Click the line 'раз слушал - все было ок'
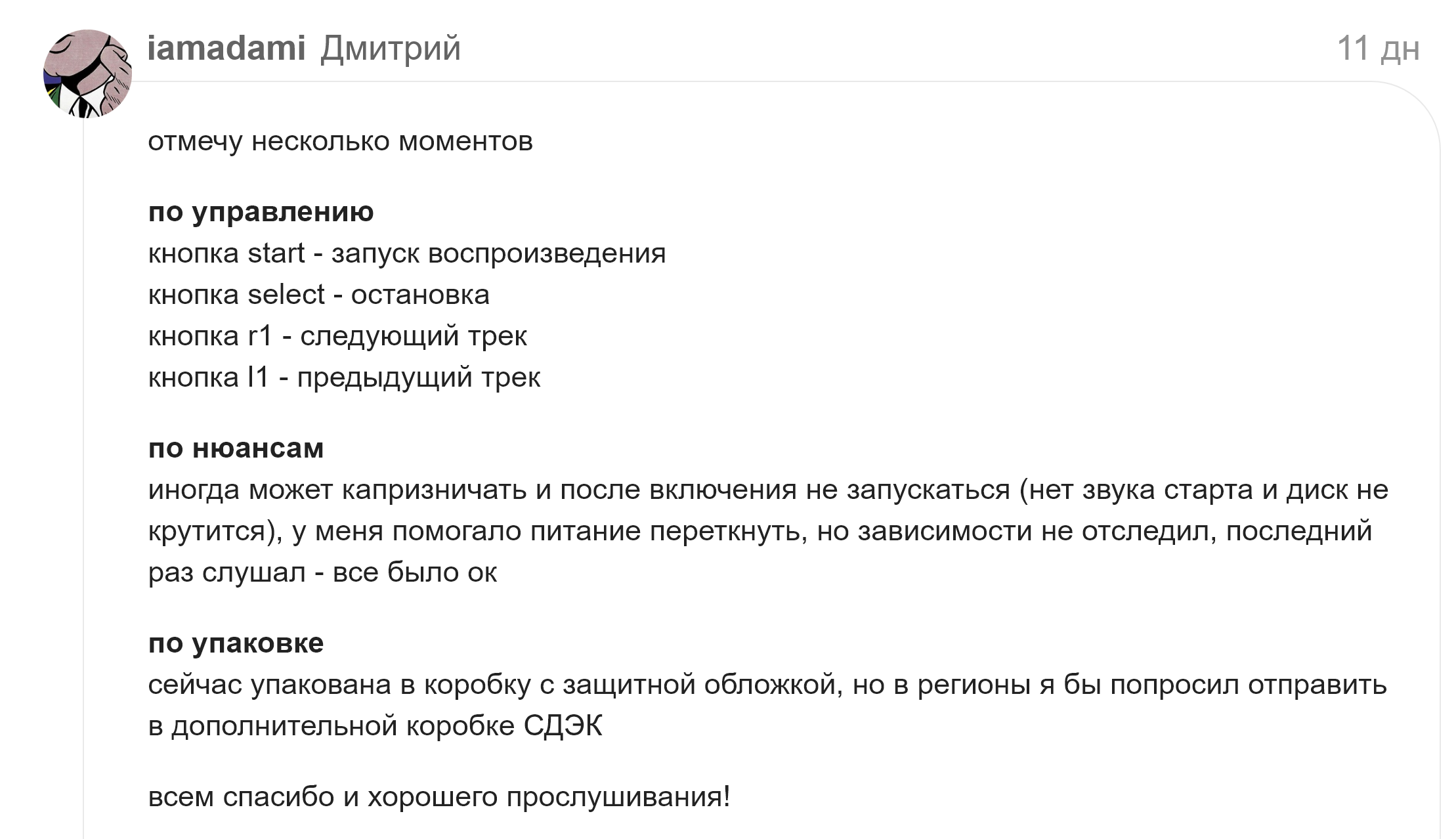Viewport: 1456px width, 839px height. (322, 572)
